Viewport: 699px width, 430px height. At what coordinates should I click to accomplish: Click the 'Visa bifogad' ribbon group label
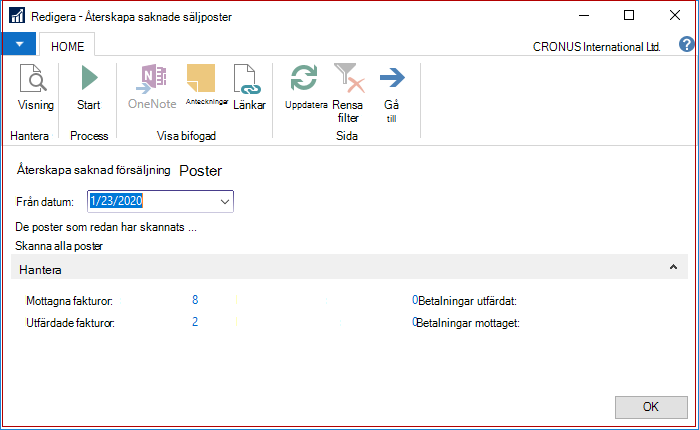(186, 136)
